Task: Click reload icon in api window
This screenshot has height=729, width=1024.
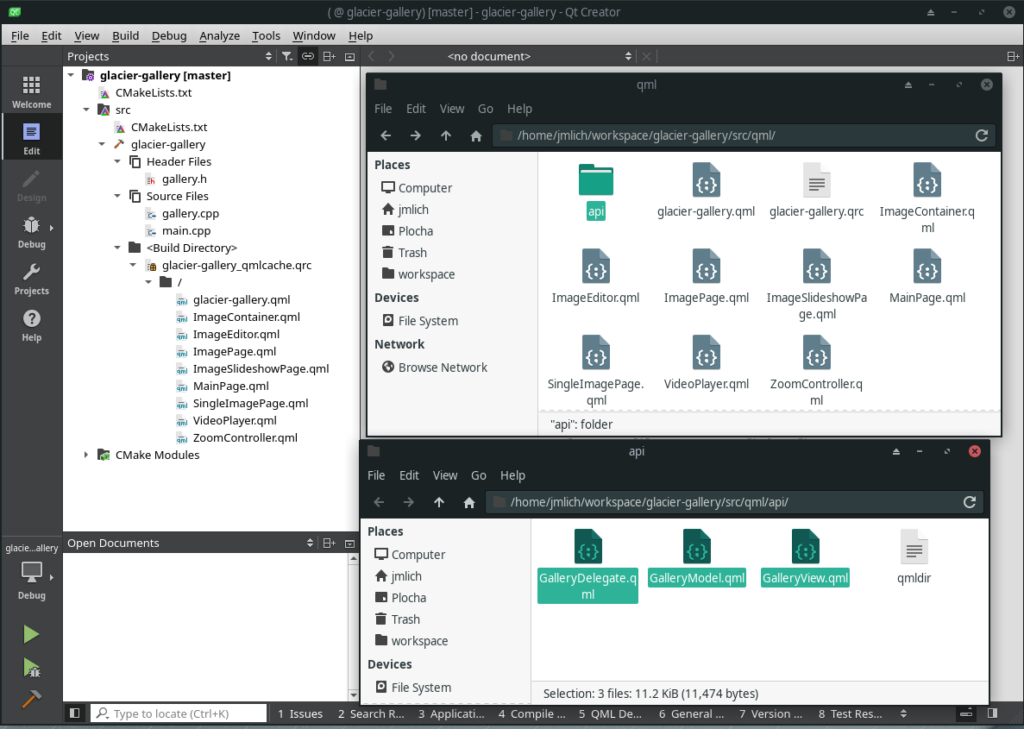Action: (969, 502)
